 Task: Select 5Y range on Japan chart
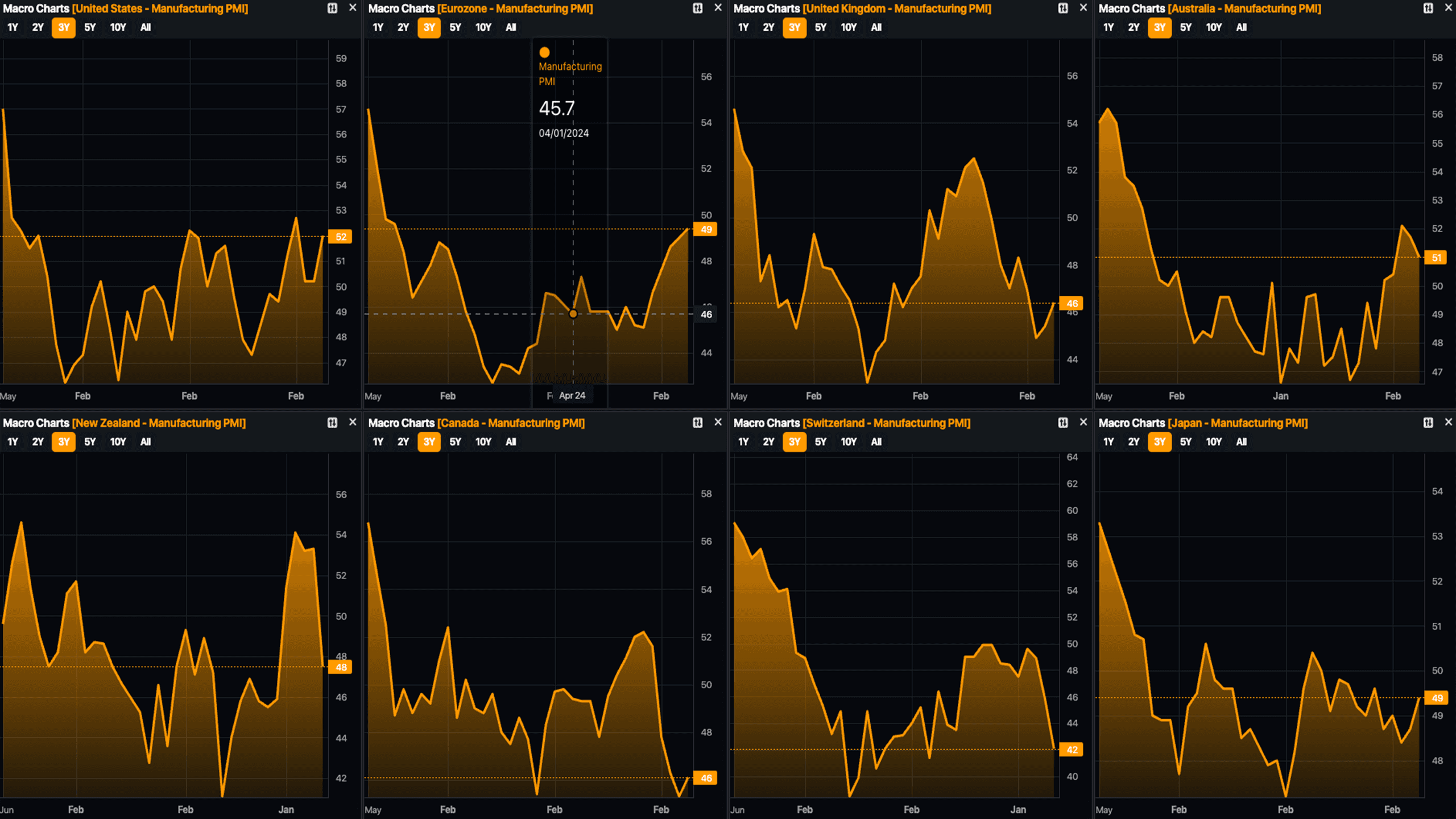click(x=1186, y=442)
